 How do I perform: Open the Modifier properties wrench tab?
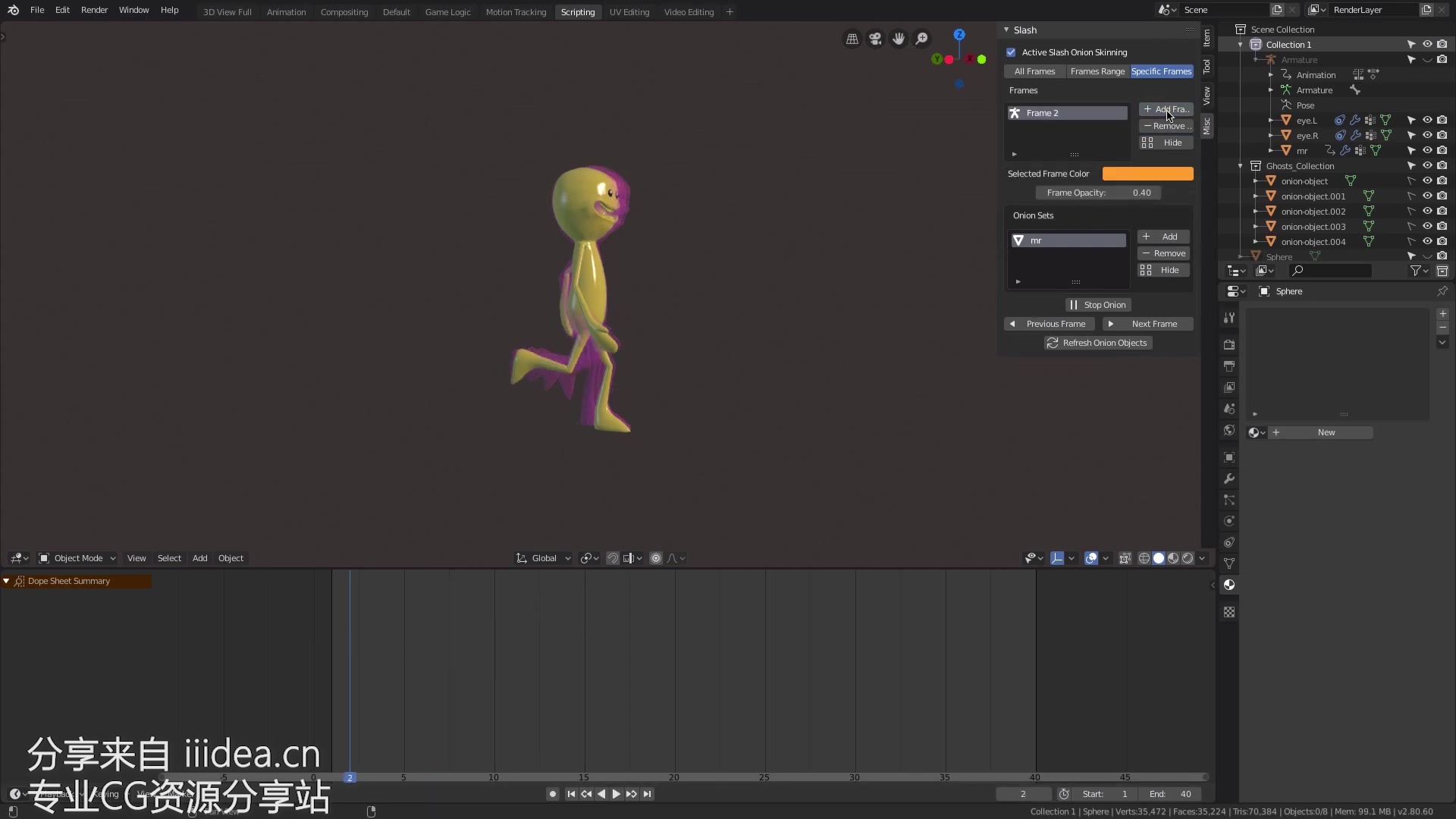tap(1229, 479)
